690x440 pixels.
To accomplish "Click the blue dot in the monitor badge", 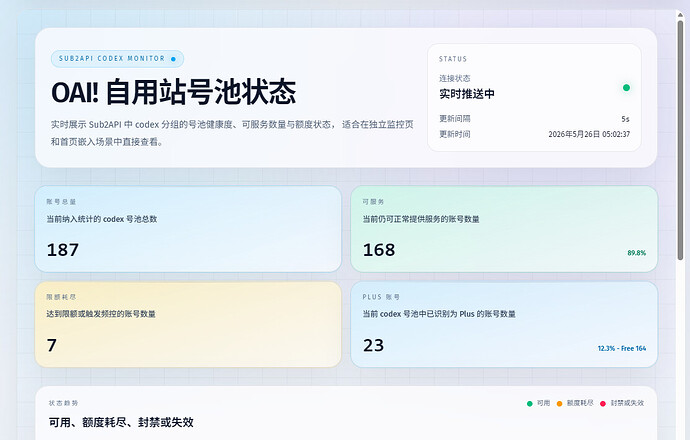I will [173, 59].
